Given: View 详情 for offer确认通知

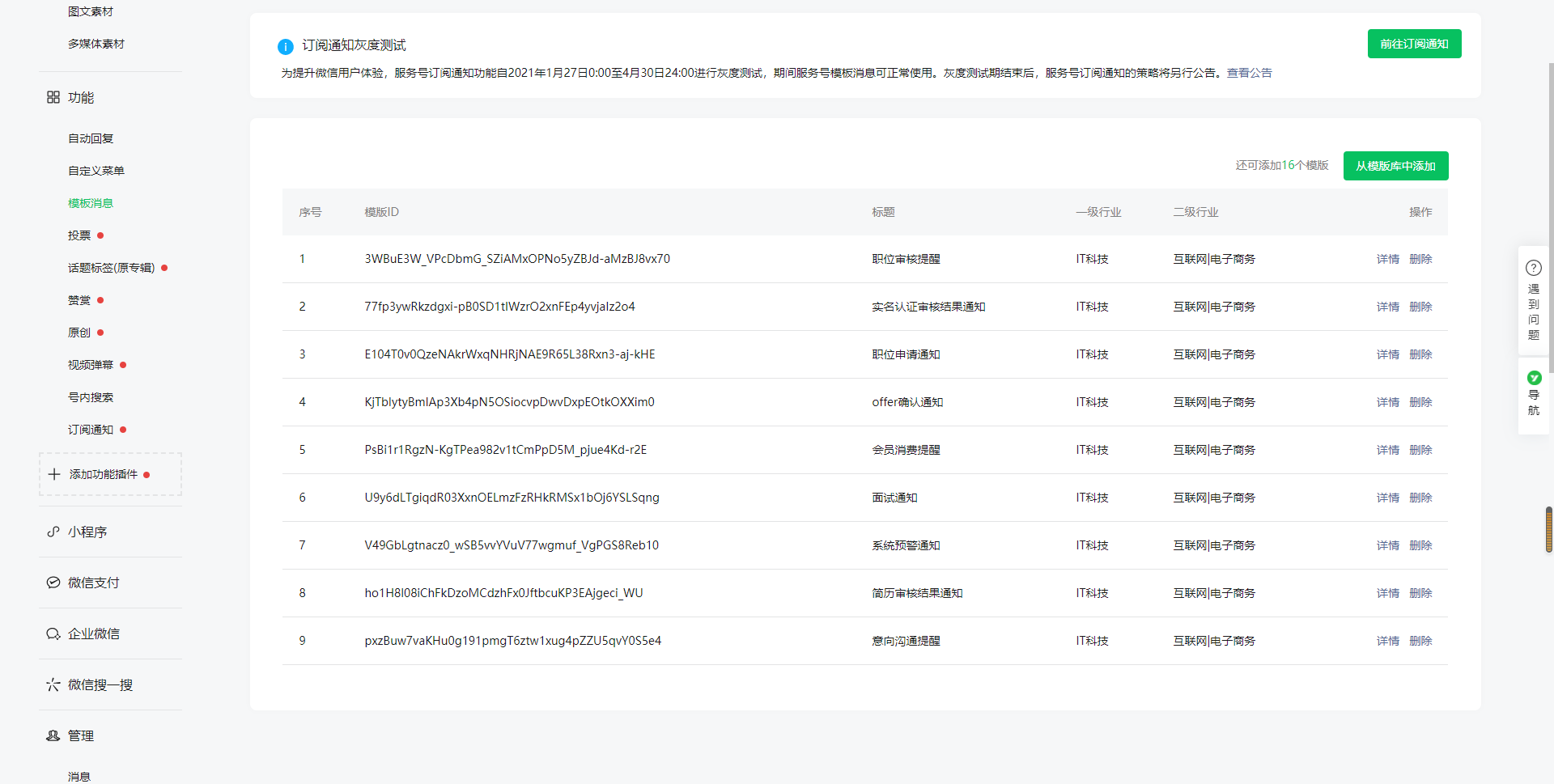Looking at the screenshot, I should [x=1388, y=402].
